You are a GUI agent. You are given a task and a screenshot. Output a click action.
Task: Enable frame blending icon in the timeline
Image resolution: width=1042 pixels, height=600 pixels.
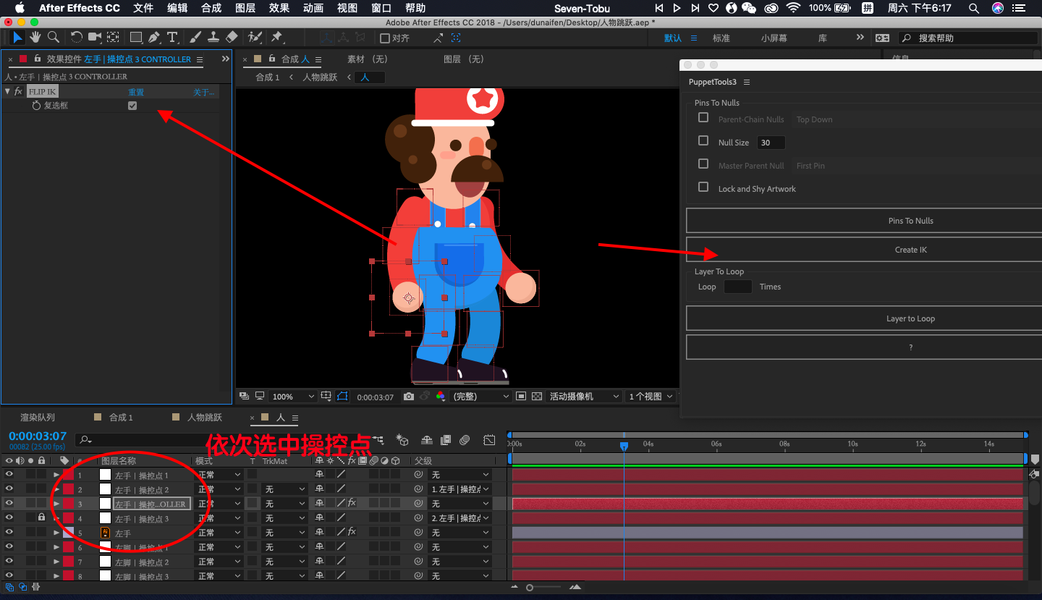coord(446,440)
